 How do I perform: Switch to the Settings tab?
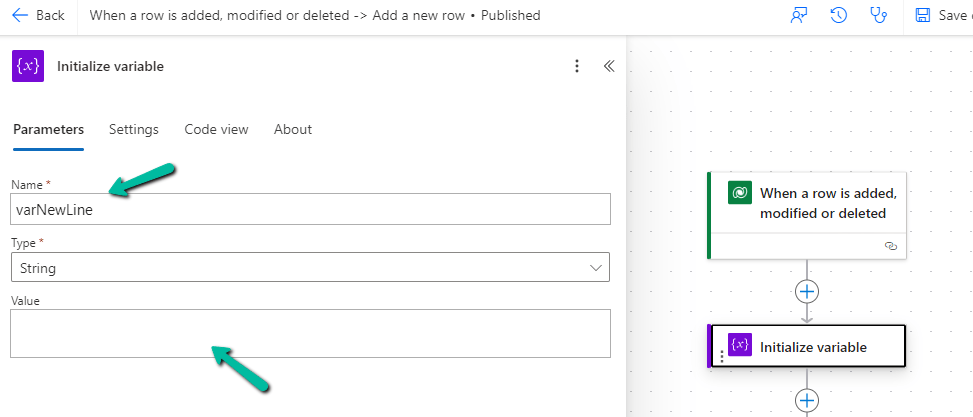click(134, 129)
